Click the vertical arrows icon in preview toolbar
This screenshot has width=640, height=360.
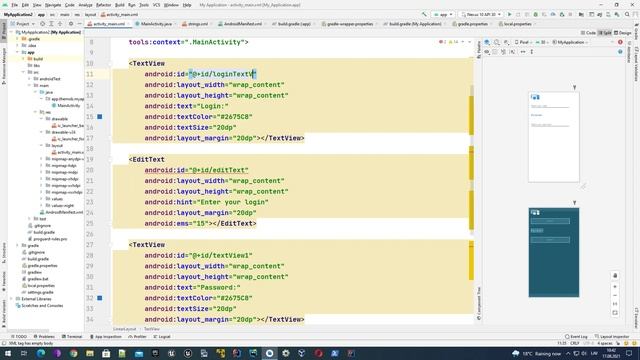531,52
